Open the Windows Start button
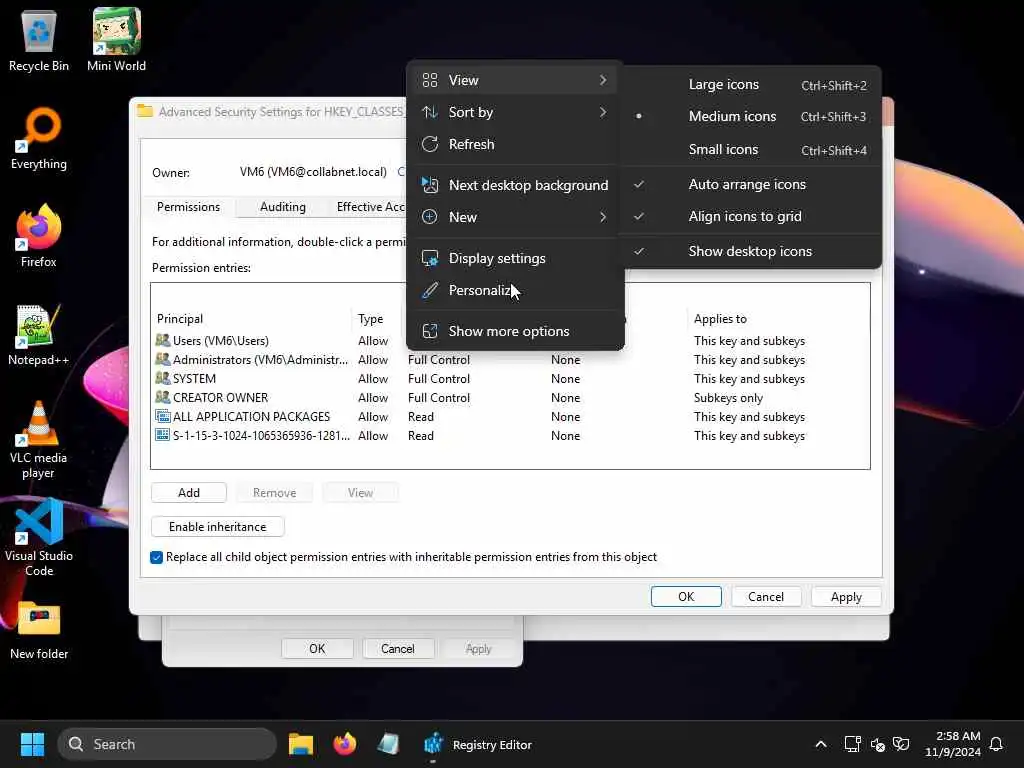This screenshot has height=768, width=1024. click(x=32, y=744)
